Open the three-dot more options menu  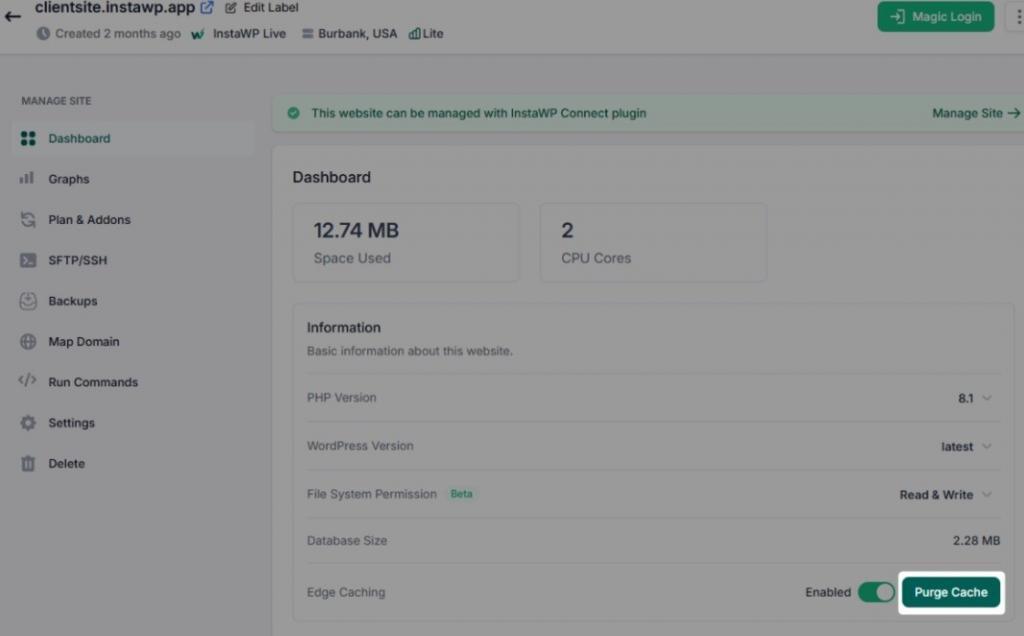pyautogui.click(x=1016, y=17)
